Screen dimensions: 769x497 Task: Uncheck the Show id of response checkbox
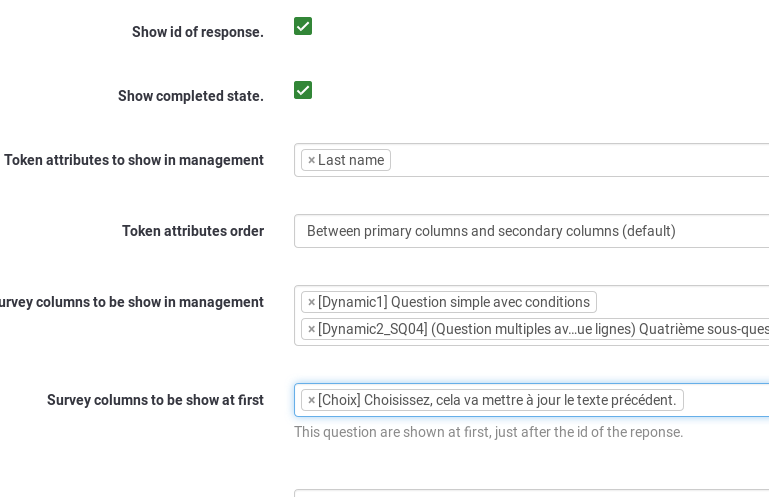[303, 26]
